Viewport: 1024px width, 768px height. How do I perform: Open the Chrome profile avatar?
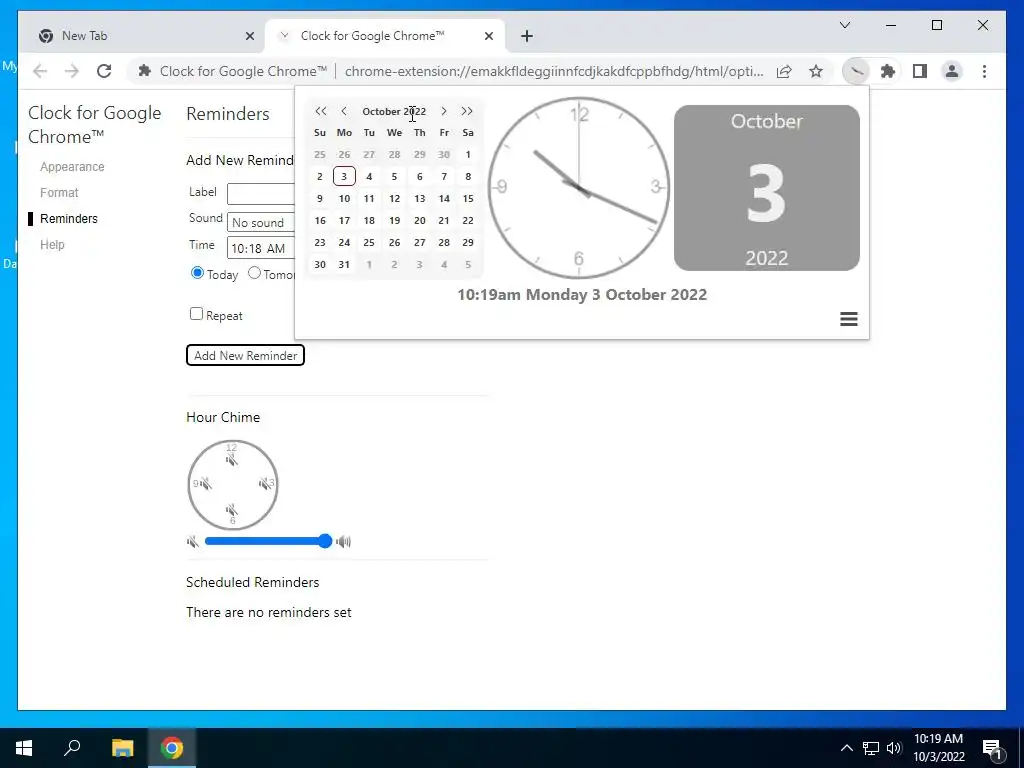coord(952,71)
